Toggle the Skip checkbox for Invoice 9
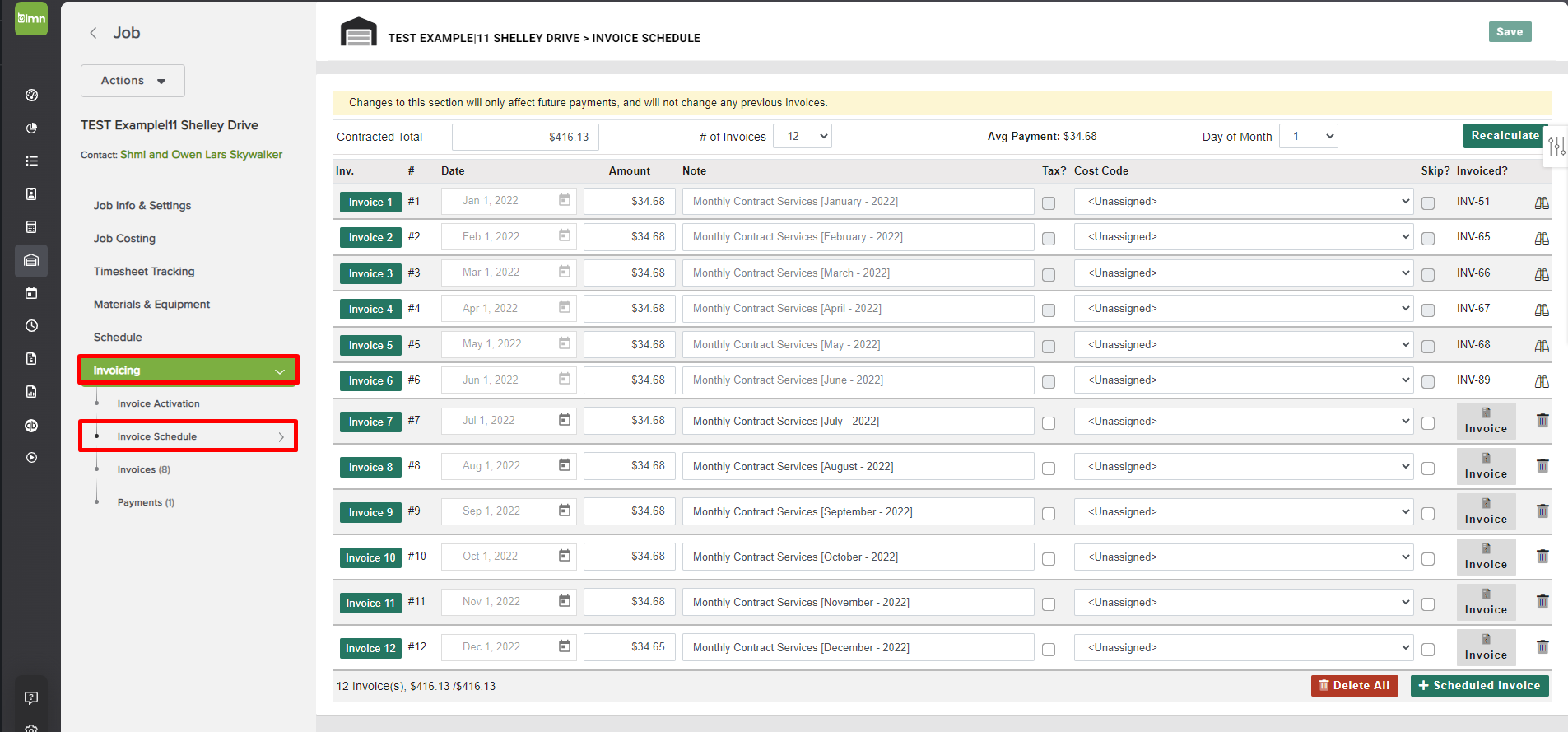This screenshot has height=732, width=1568. tap(1428, 514)
